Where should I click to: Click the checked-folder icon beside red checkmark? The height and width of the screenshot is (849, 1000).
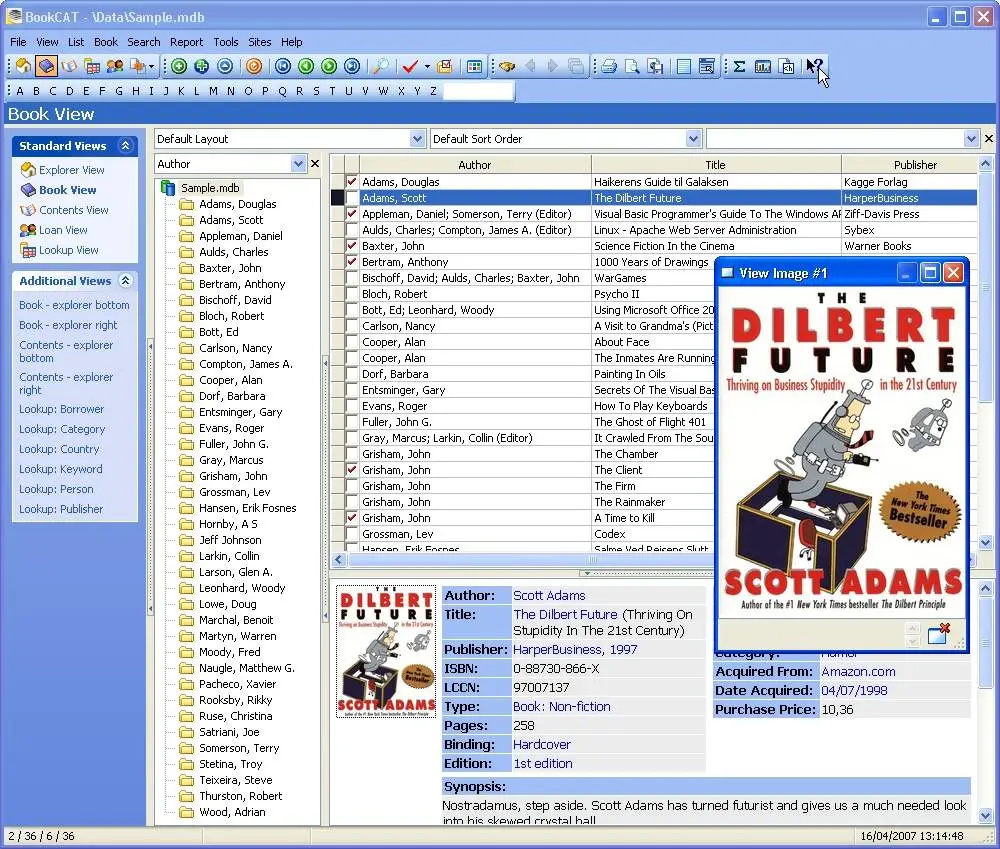pyautogui.click(x=445, y=66)
